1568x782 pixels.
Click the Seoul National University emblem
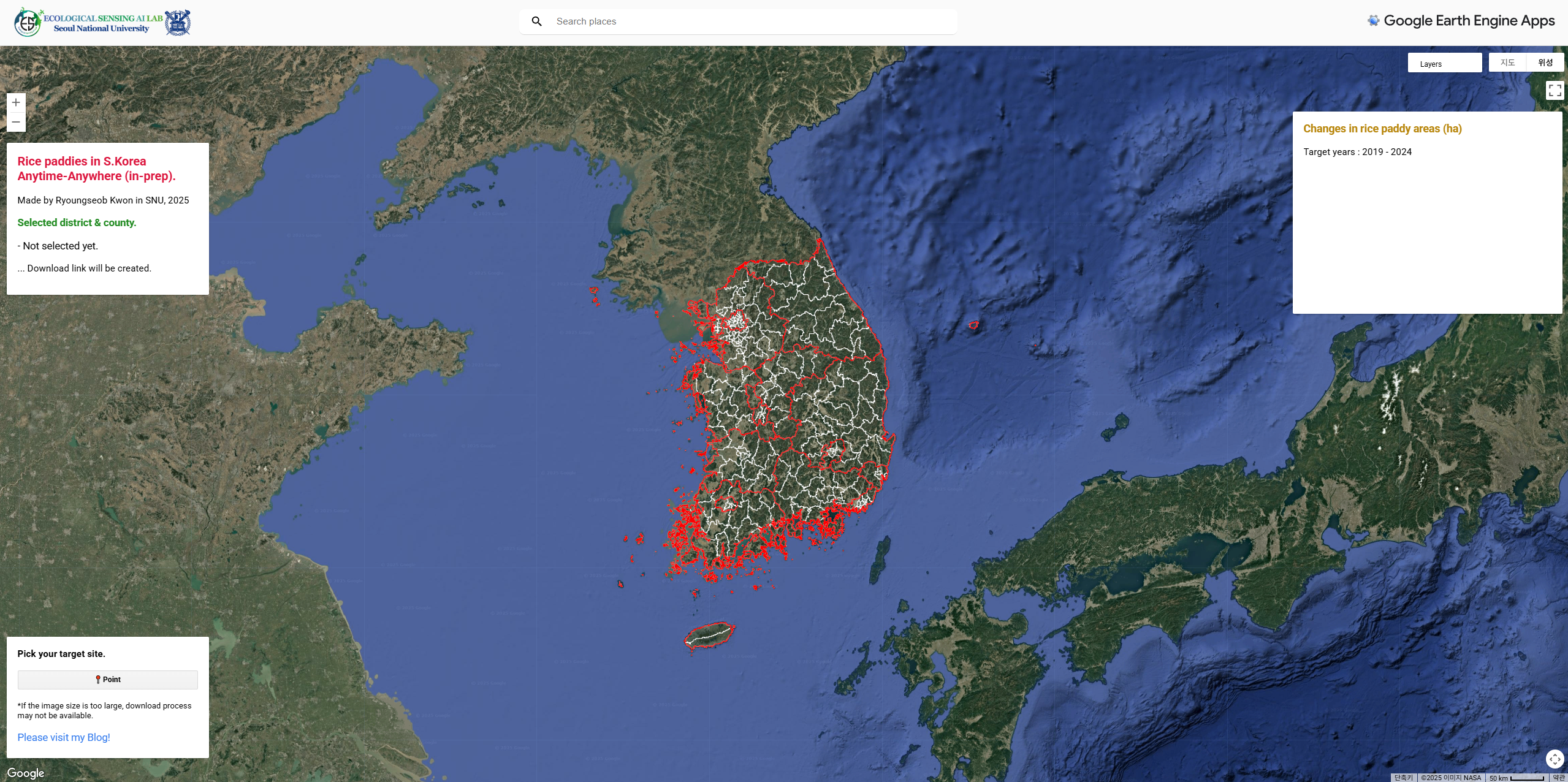(178, 23)
